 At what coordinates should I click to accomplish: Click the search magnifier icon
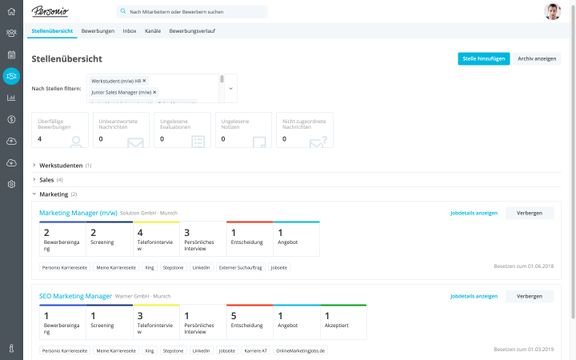tap(123, 11)
